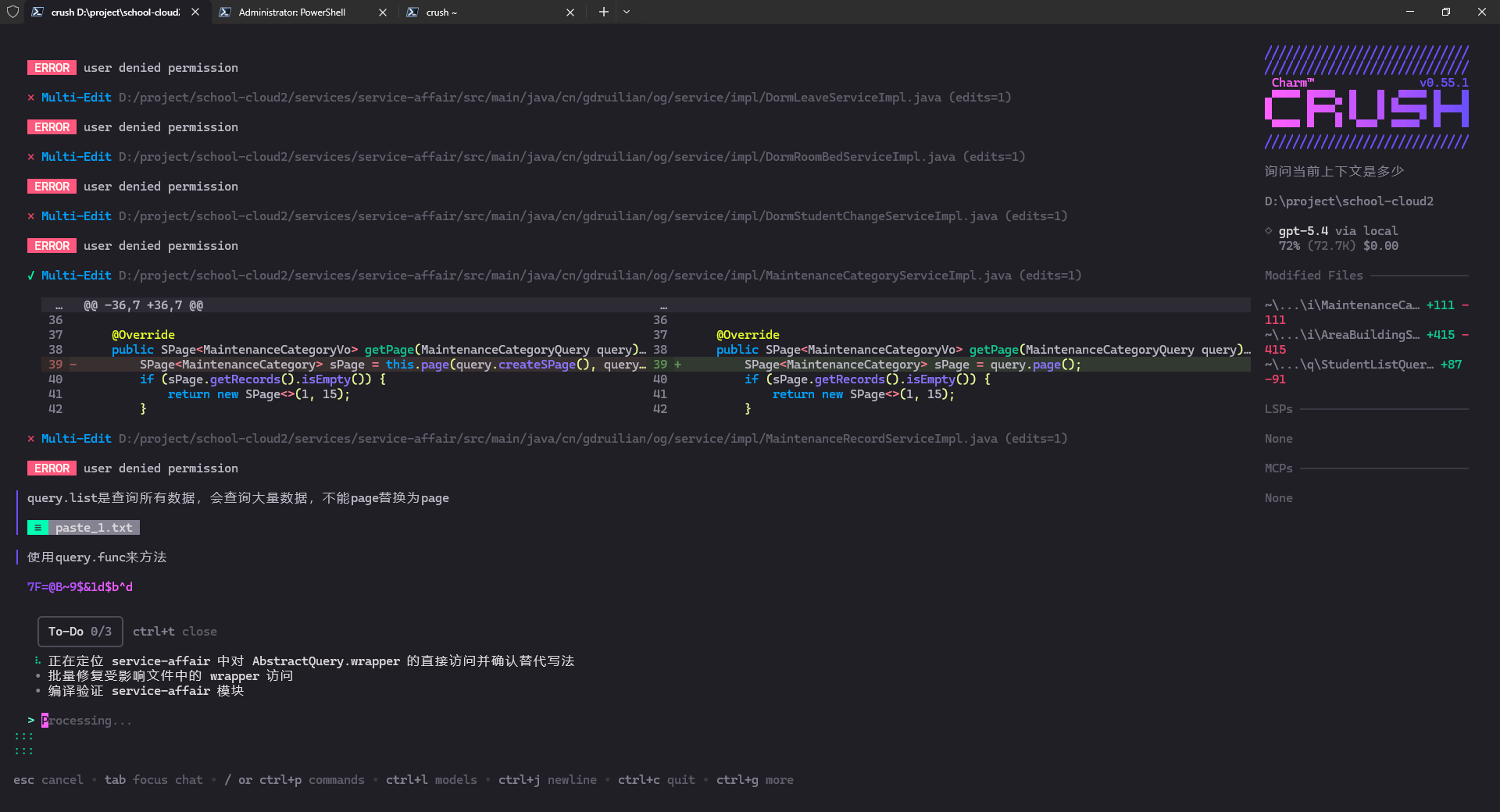This screenshot has width=1500, height=812.
Task: Click the first ERROR badge
Action: (52, 68)
